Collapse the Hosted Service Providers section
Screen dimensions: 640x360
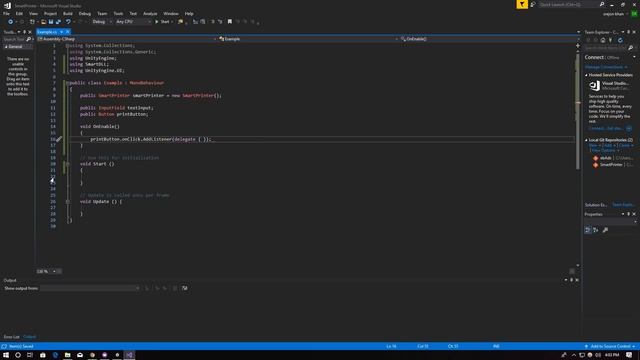[x=587, y=75]
